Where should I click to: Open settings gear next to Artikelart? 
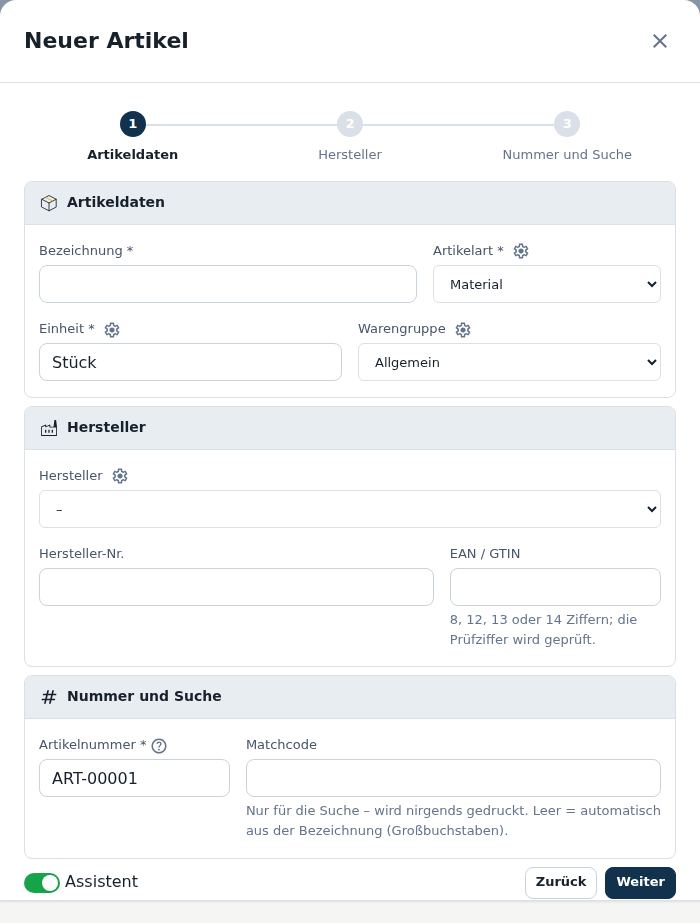520,251
